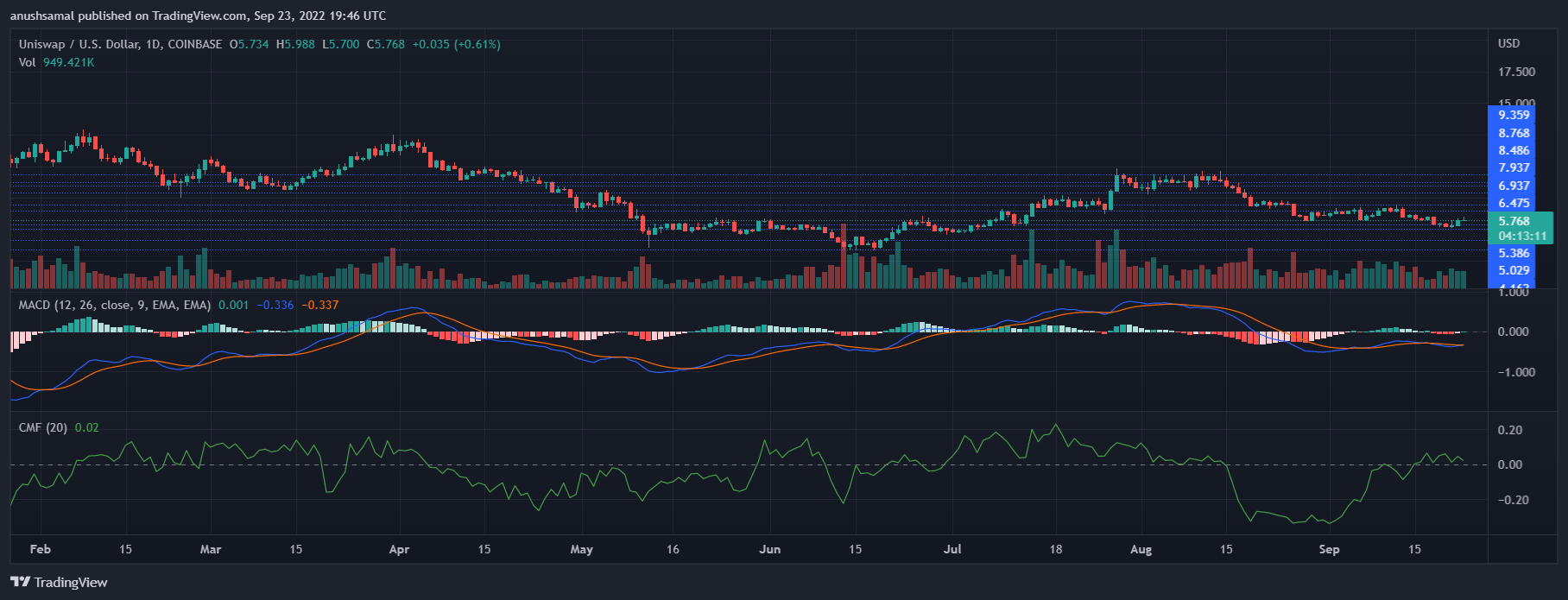Click the 17.500 label on price axis

coord(1516,72)
